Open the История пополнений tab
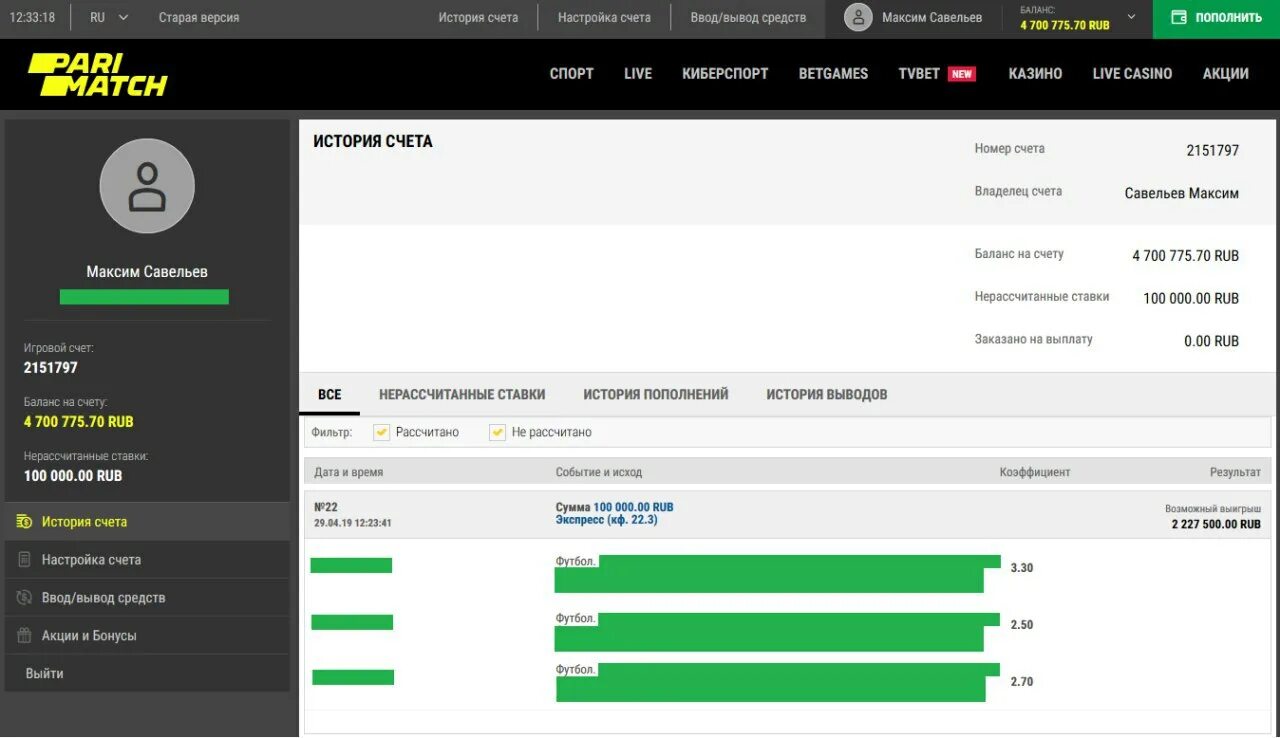The image size is (1280, 738). (x=656, y=395)
